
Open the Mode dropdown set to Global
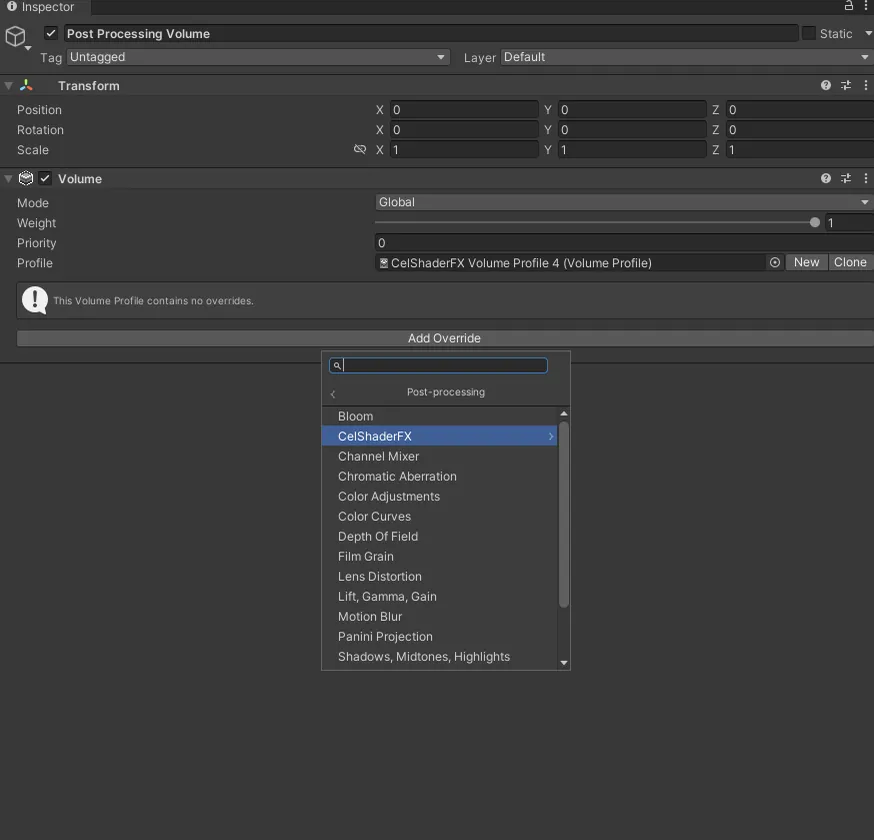point(624,202)
